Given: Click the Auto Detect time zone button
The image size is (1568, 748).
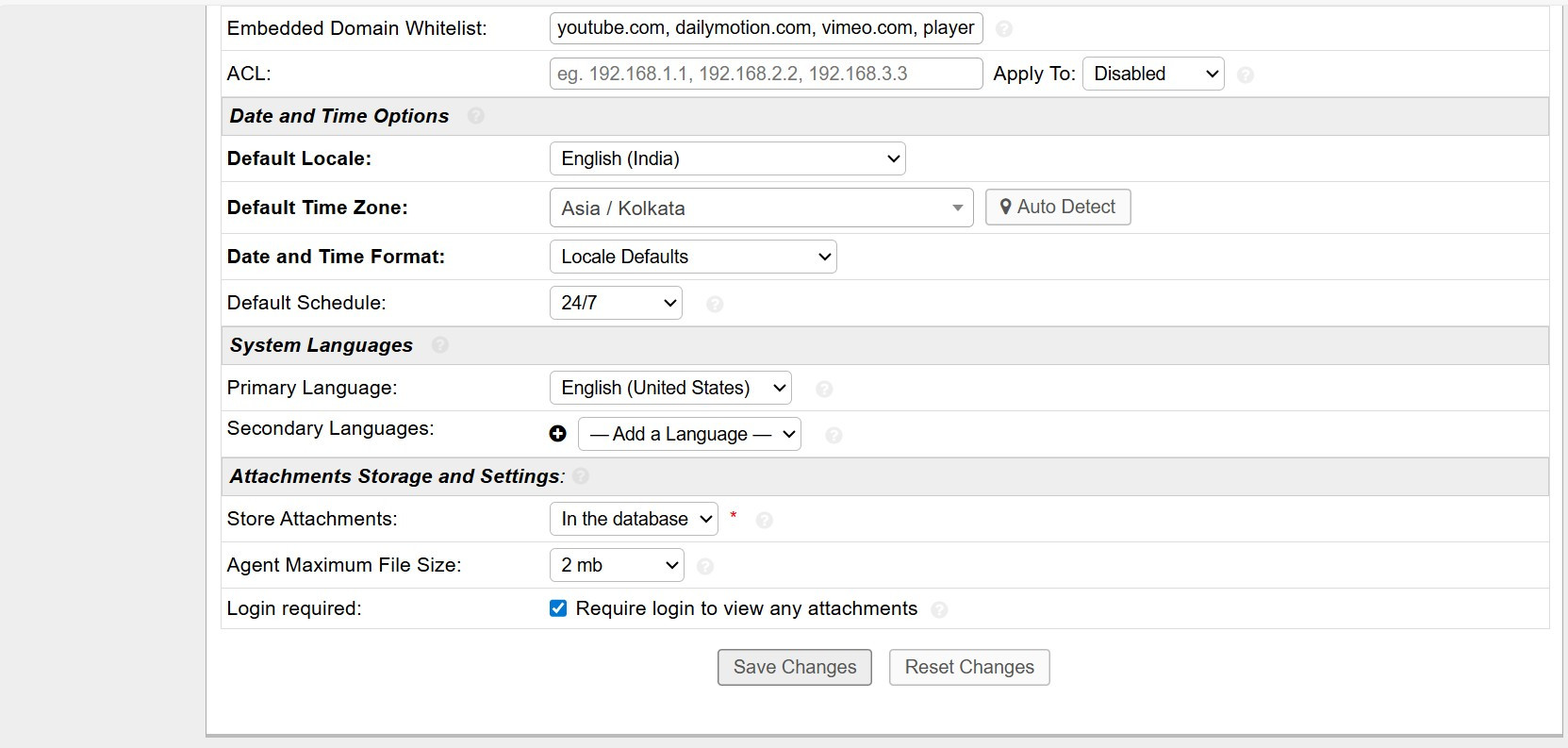Looking at the screenshot, I should (x=1057, y=207).
